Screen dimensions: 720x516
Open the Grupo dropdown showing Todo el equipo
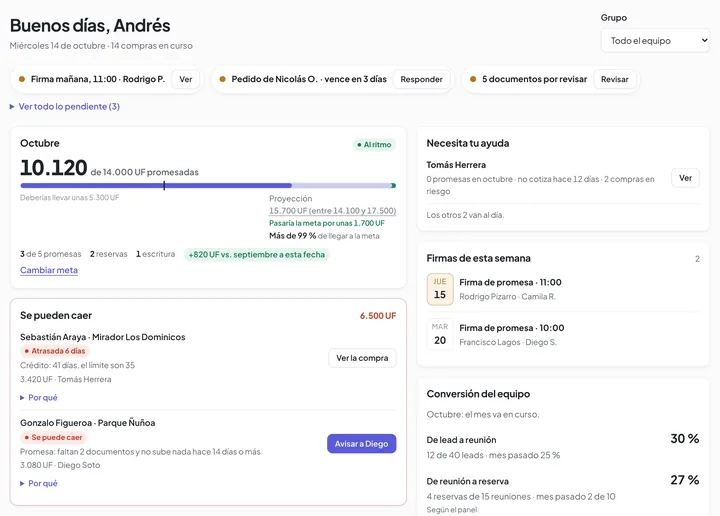click(655, 40)
